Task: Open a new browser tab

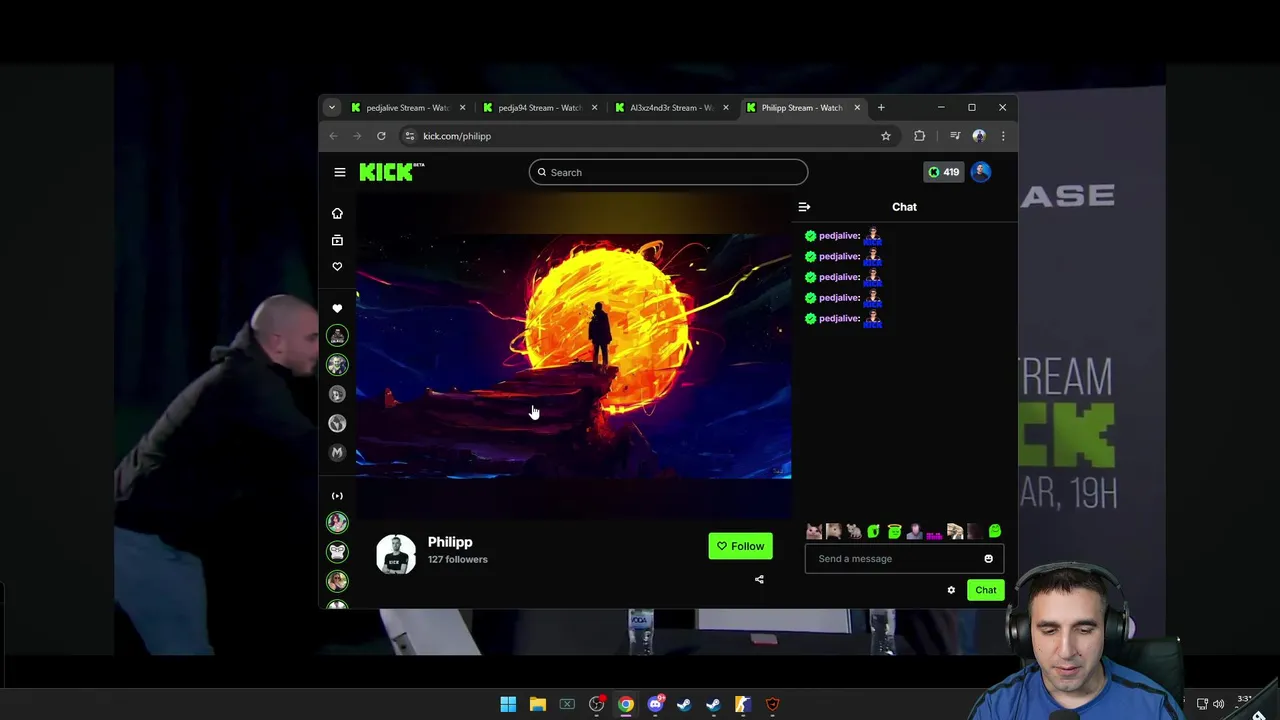Action: tap(881, 107)
